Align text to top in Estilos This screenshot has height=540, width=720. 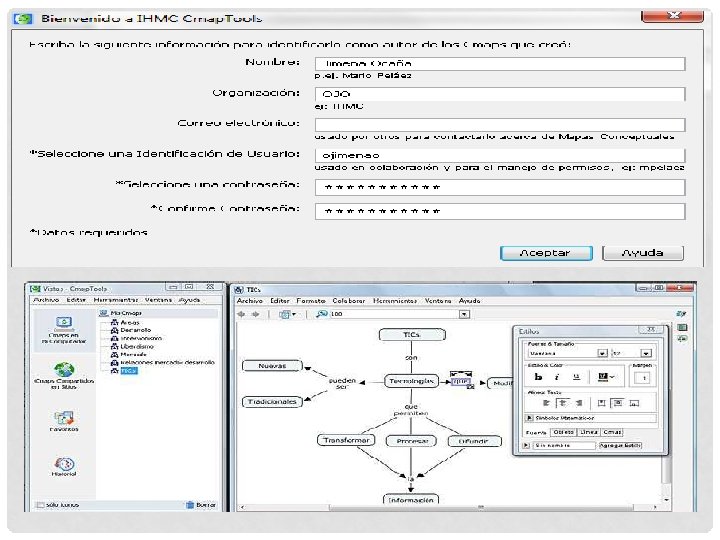(x=602, y=403)
